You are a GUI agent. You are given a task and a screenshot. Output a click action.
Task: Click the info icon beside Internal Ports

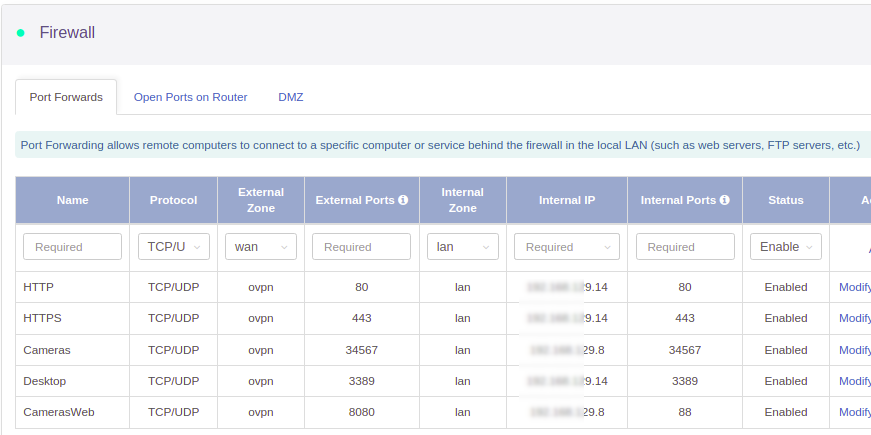[724, 200]
